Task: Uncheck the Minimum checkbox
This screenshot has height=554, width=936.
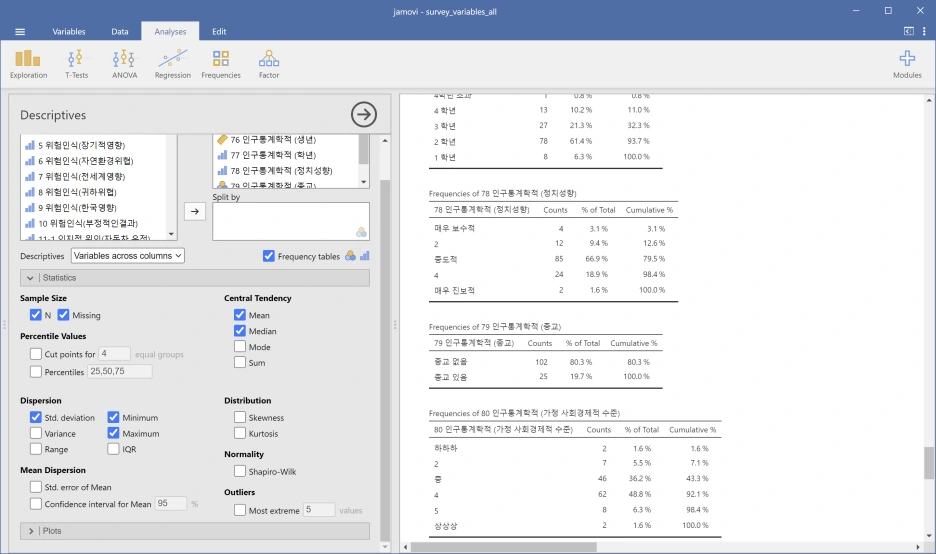Action: pos(113,417)
